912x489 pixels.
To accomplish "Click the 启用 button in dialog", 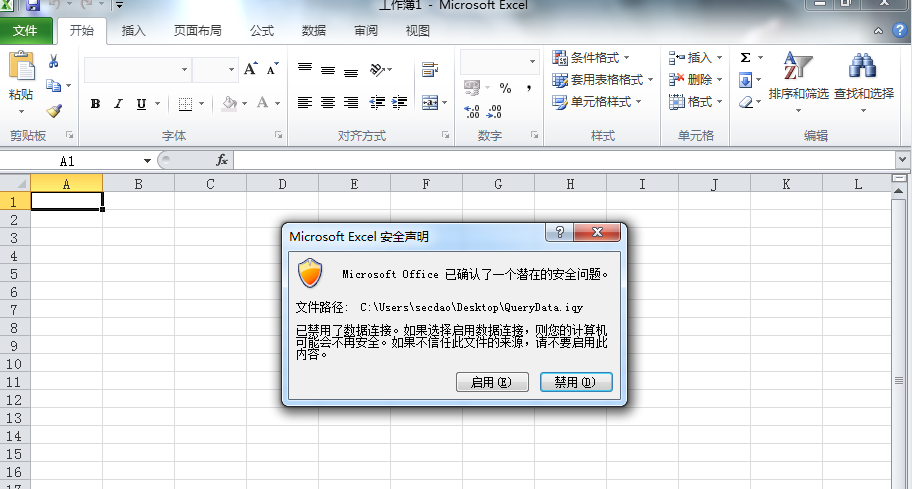I will click(x=492, y=382).
